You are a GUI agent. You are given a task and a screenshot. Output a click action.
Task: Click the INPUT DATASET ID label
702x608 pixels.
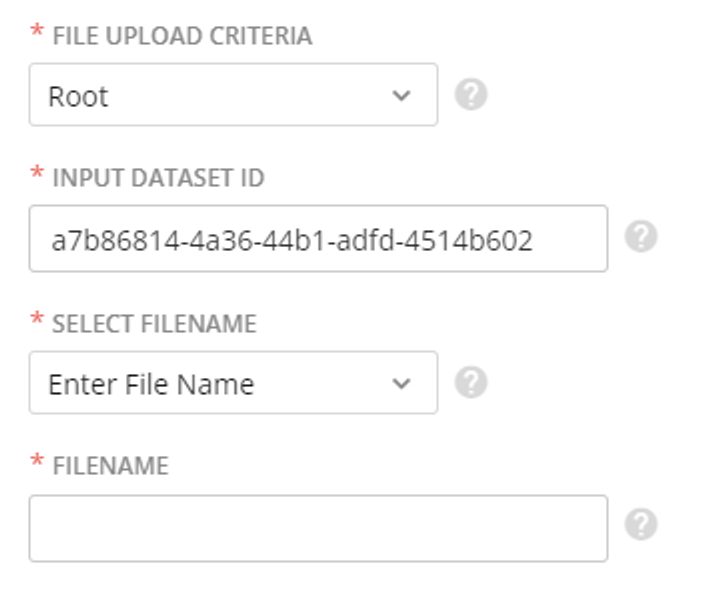(x=158, y=178)
